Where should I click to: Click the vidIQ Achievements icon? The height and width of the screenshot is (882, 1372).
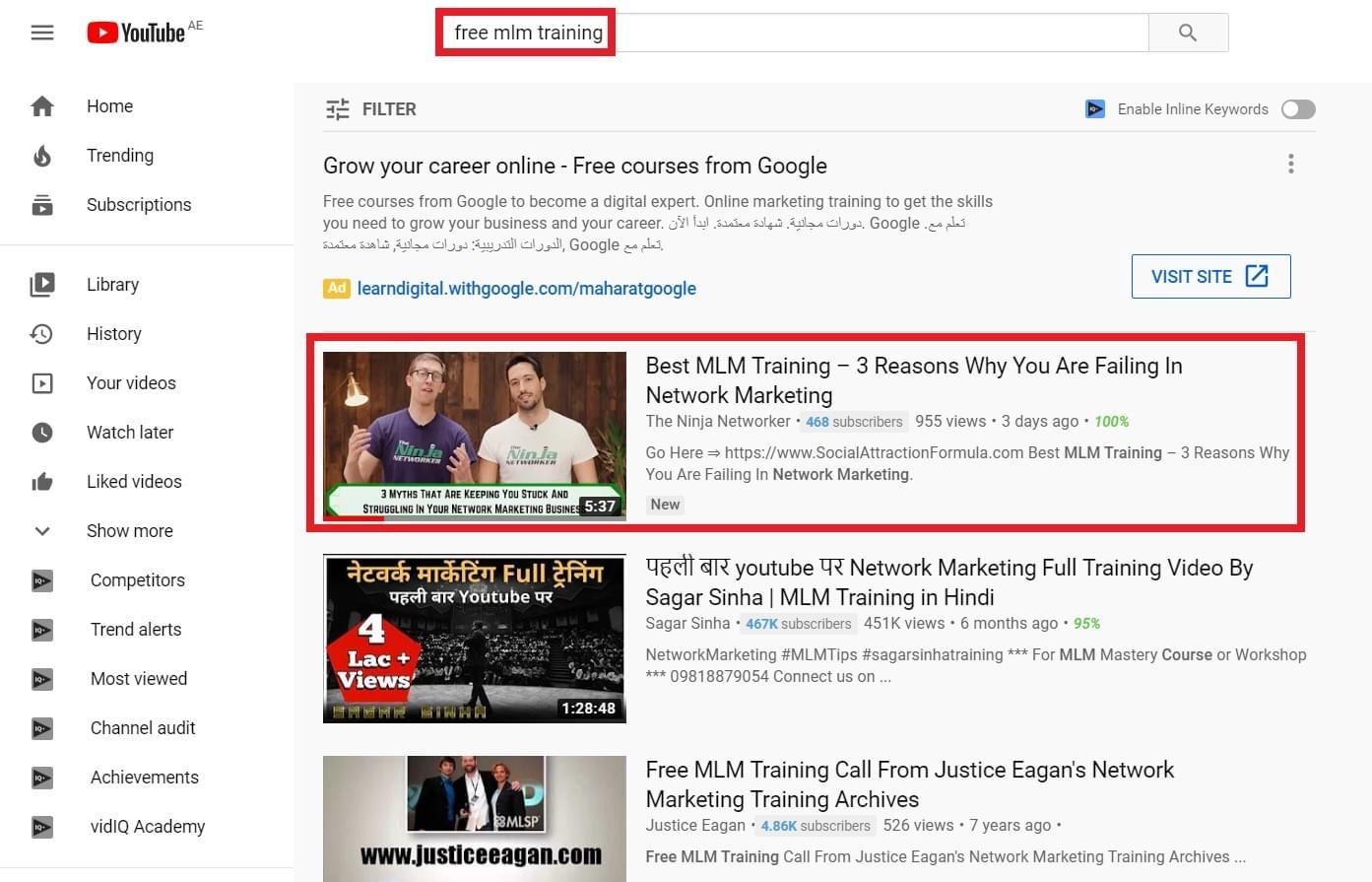42,778
